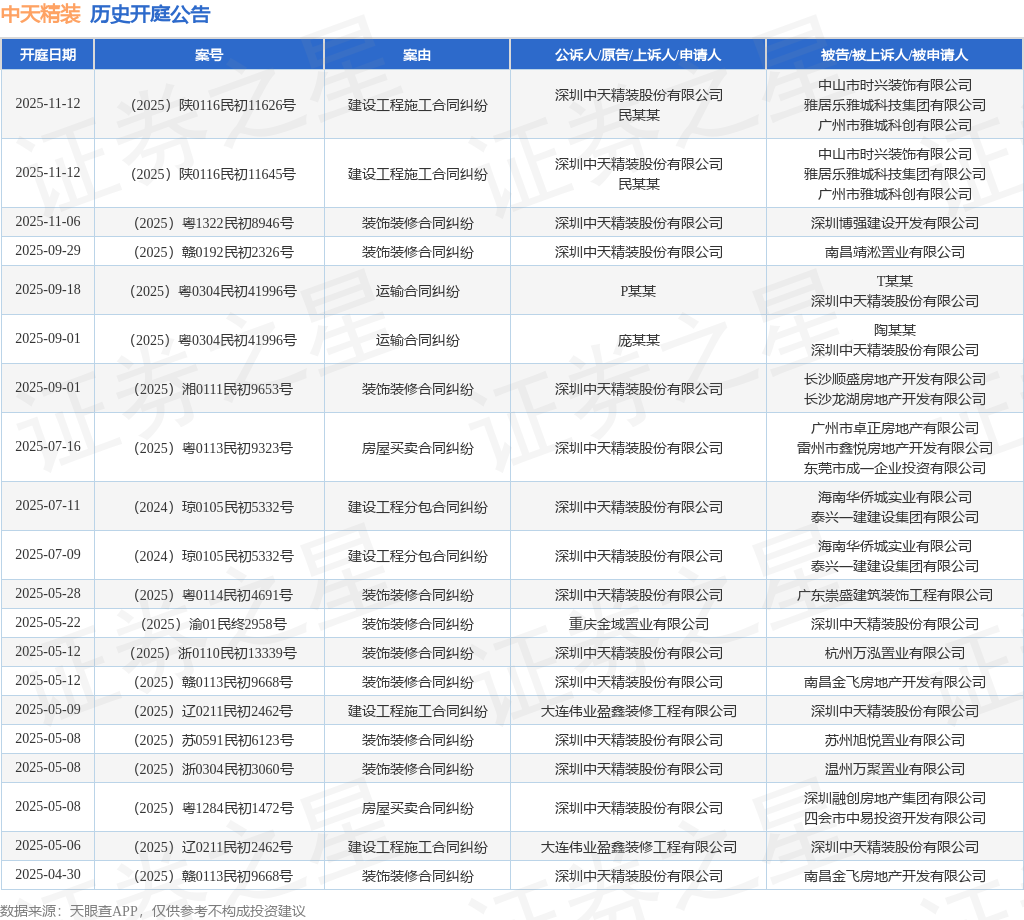Viewport: 1024px width, 920px height.
Task: Click date cell 2025-05-28
Action: pyautogui.click(x=48, y=594)
